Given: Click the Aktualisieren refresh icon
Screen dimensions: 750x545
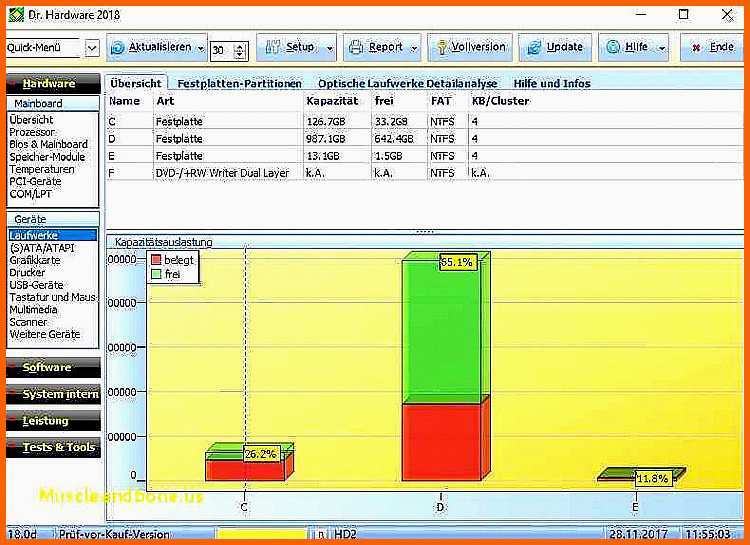Looking at the screenshot, I should click(119, 47).
